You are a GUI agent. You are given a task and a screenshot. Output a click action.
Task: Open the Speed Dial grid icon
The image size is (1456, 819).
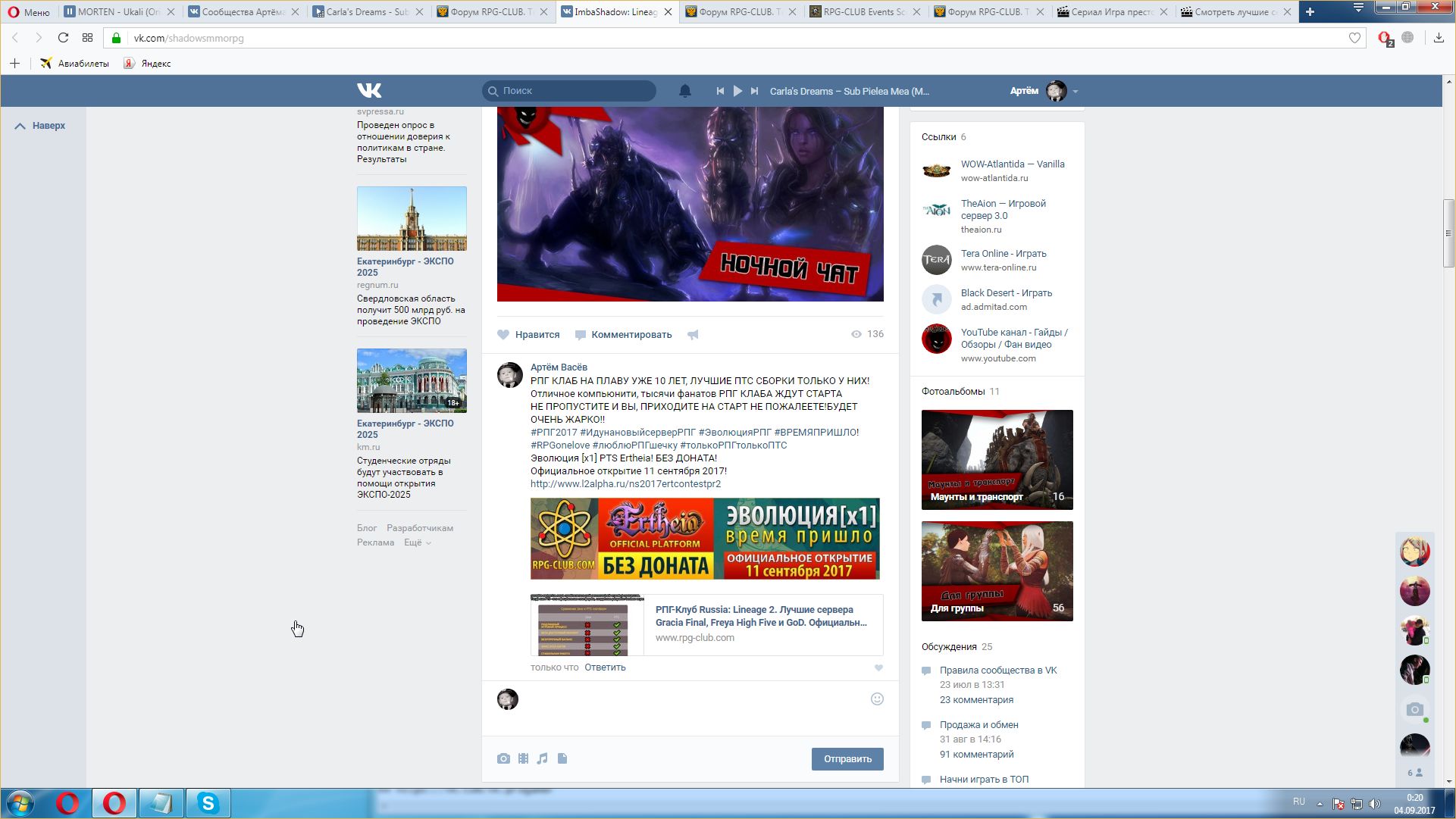tap(88, 38)
